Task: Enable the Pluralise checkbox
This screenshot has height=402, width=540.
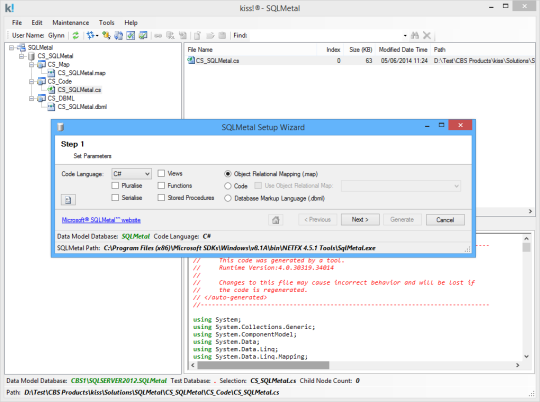Action: click(x=115, y=186)
